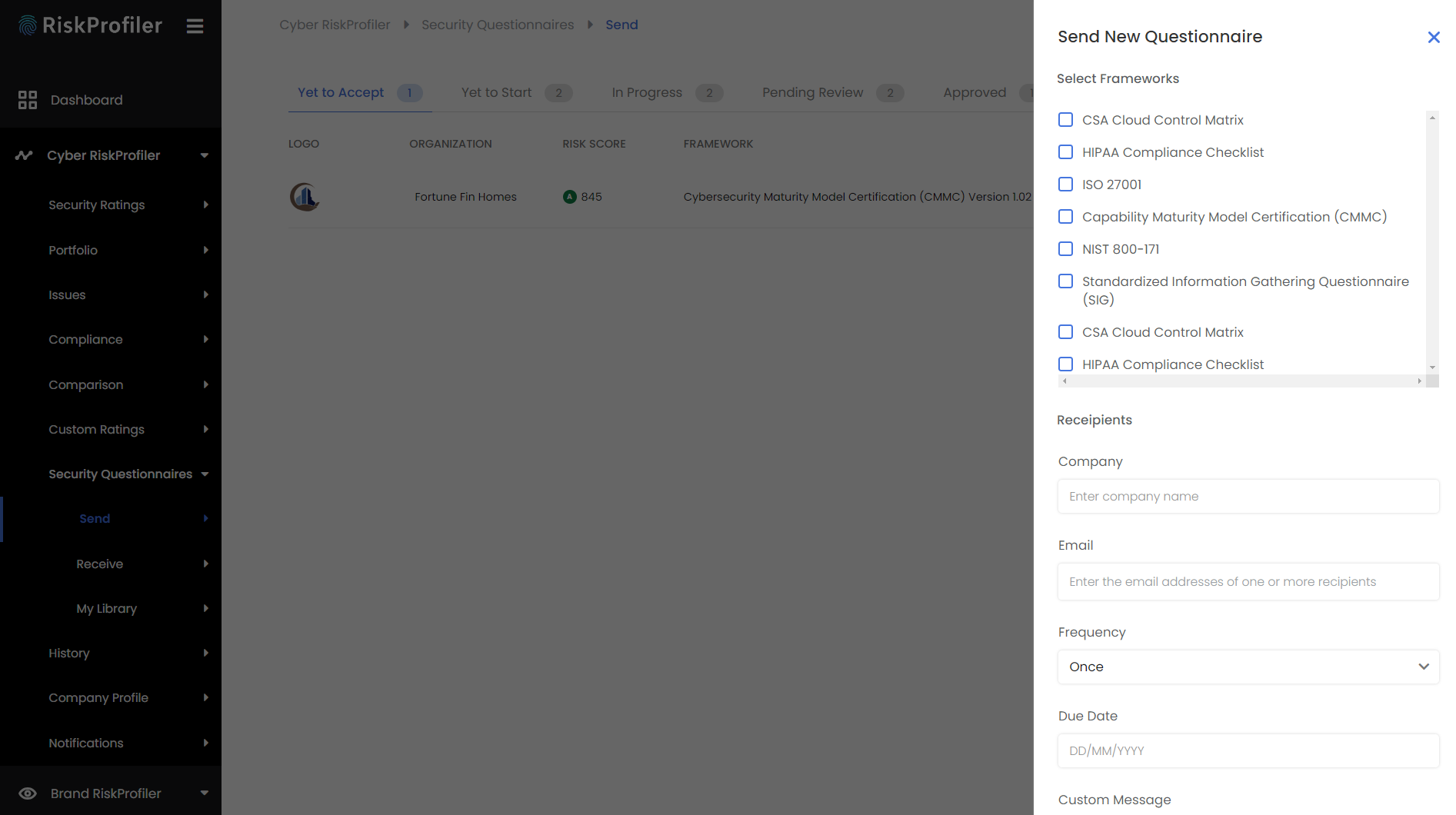Click the Due Date DD/MM/YYYY field
Screen dimensions: 1456x815
click(1248, 750)
